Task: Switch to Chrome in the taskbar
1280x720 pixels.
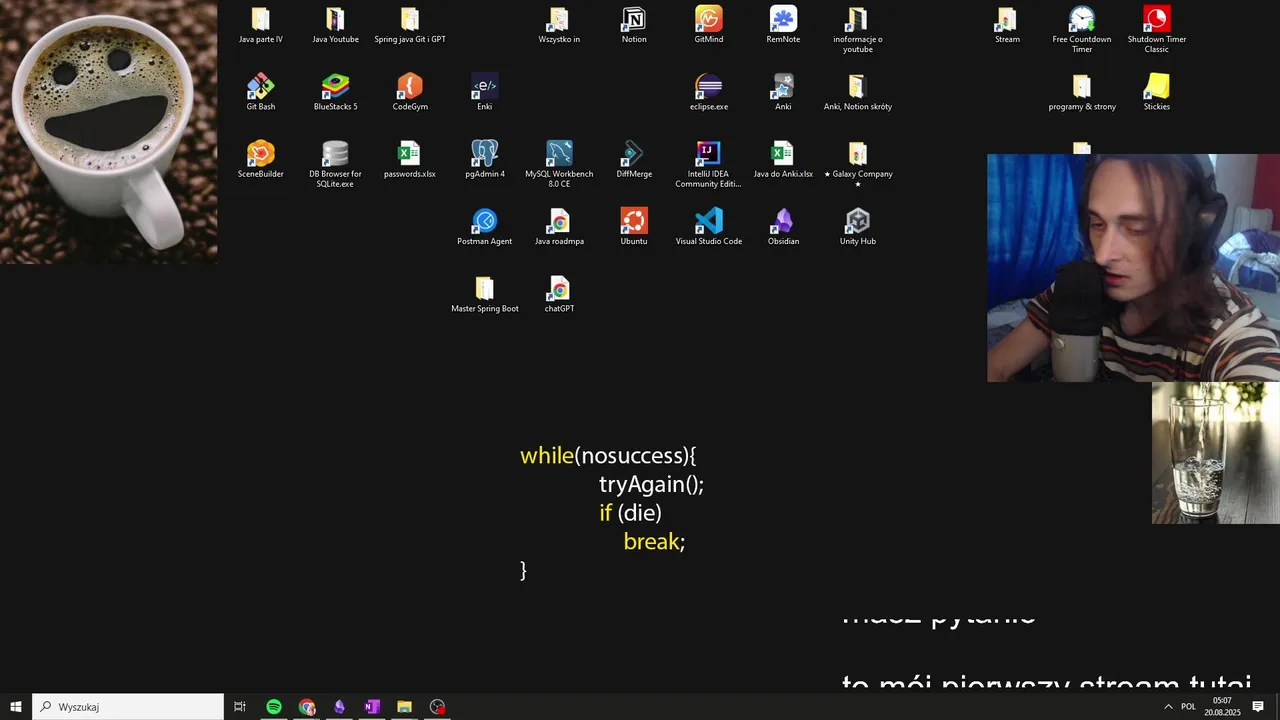Action: coord(307,707)
